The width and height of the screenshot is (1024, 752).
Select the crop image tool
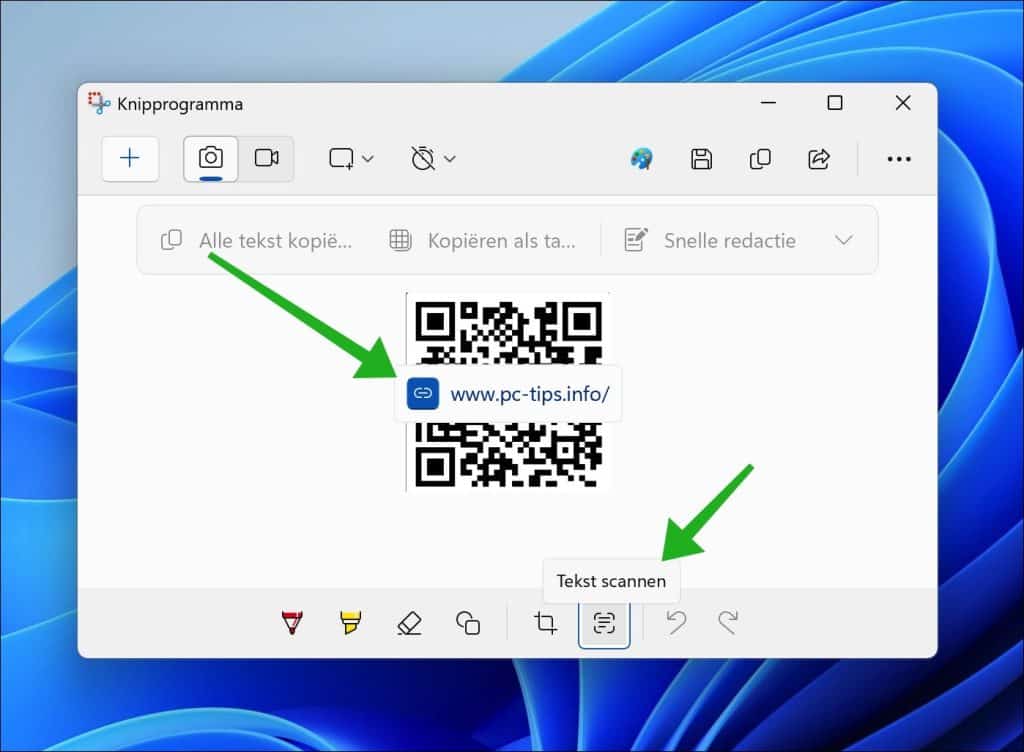point(545,623)
